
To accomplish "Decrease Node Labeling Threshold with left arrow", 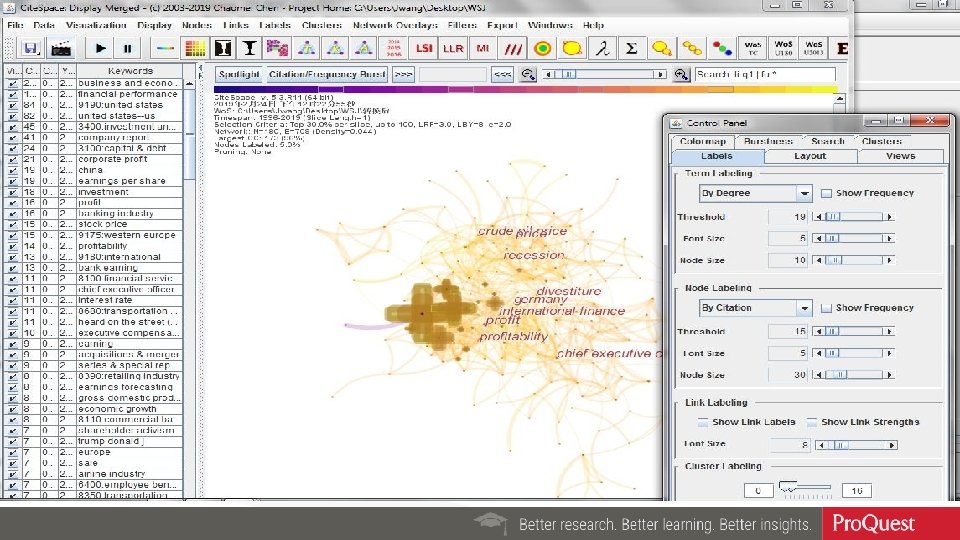I will [819, 331].
